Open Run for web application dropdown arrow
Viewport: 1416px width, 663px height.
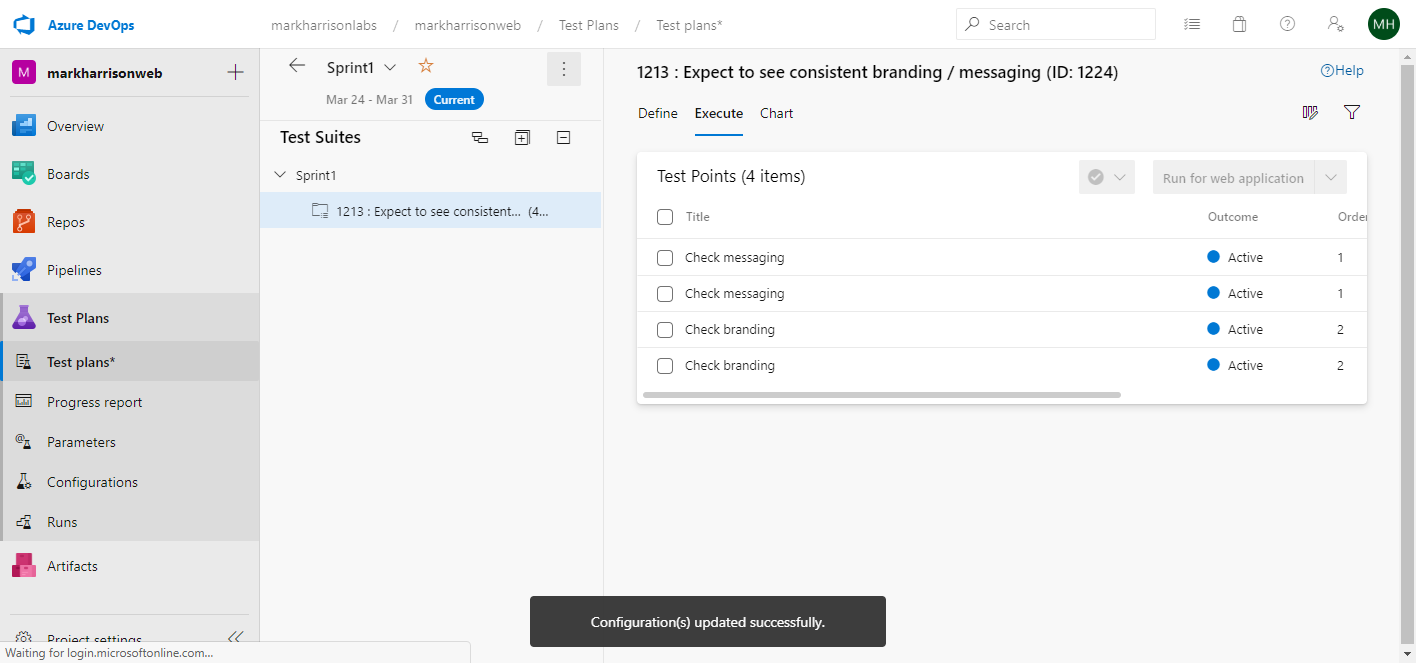click(x=1331, y=178)
